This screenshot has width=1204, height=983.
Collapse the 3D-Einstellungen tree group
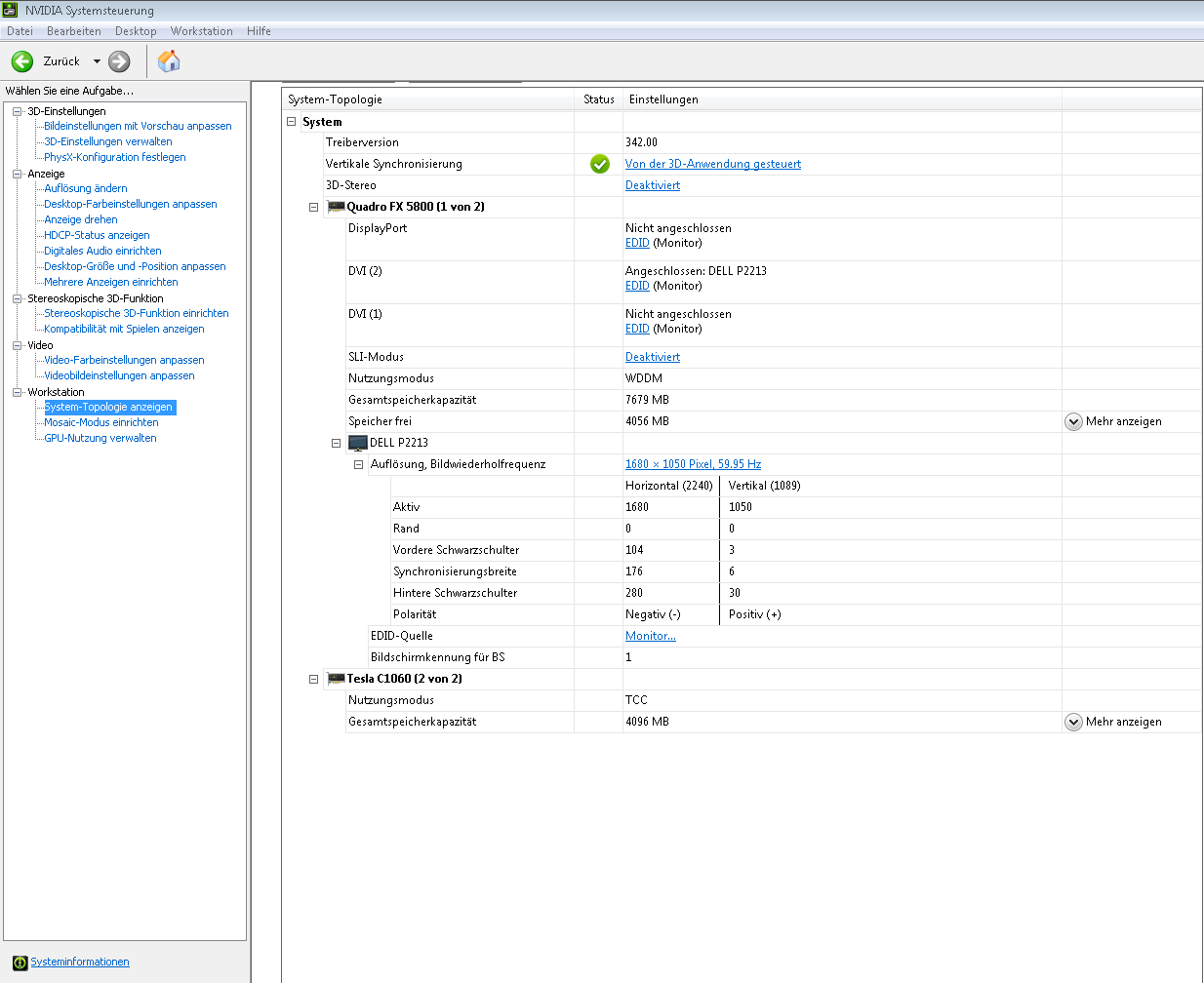17,111
